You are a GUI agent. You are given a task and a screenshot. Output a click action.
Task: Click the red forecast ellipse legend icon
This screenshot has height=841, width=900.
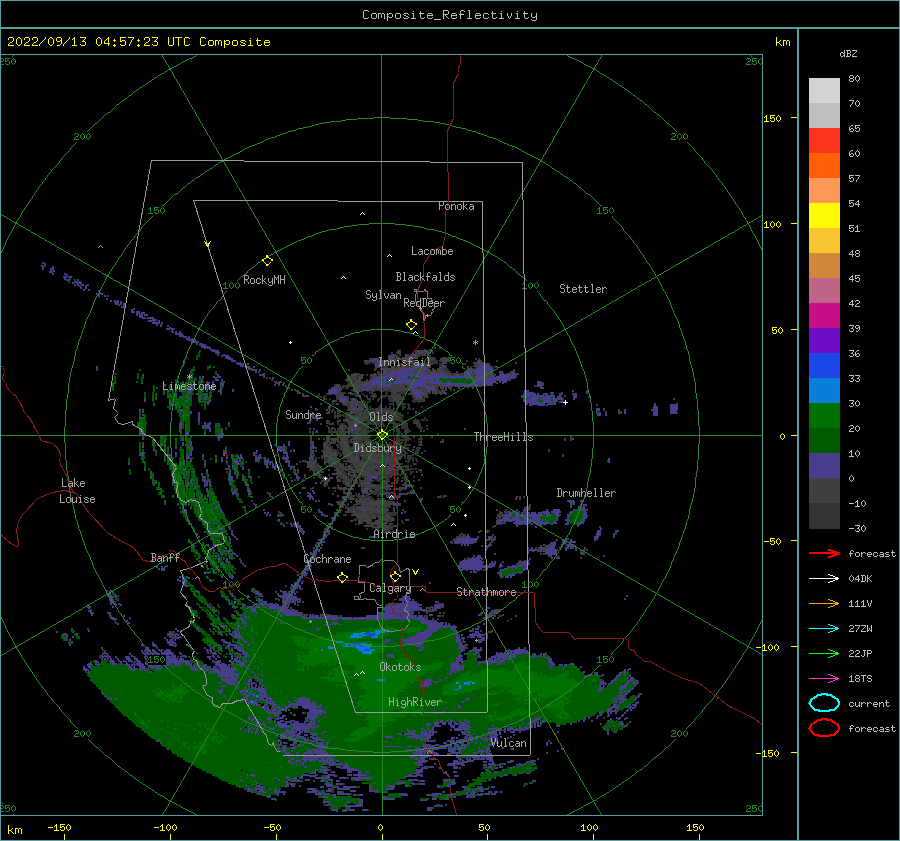click(x=824, y=728)
